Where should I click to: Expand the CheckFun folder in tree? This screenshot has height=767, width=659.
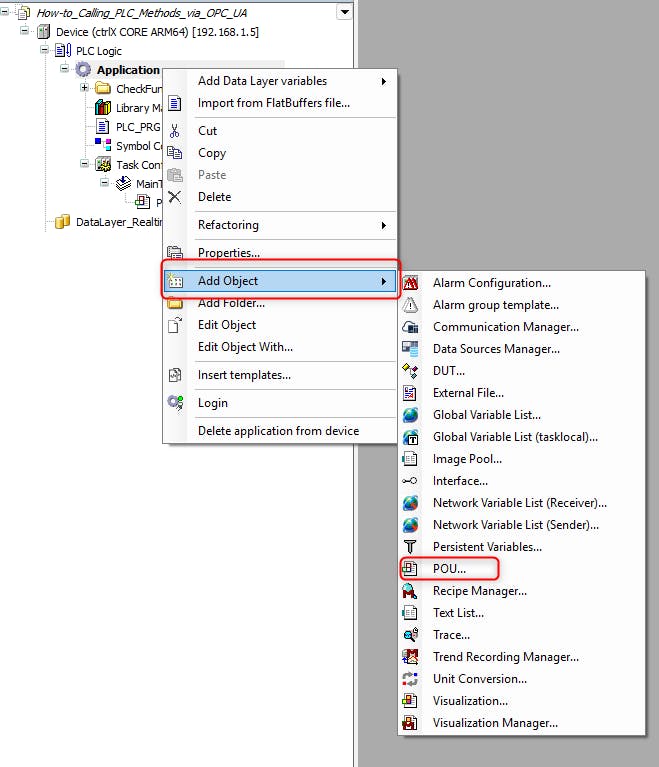tap(85, 89)
